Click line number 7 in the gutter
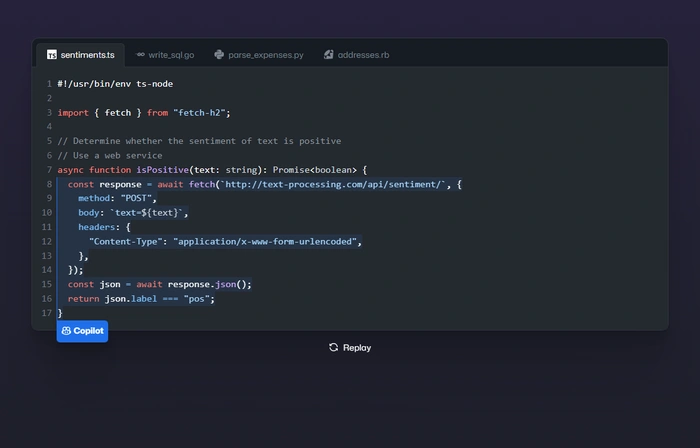The width and height of the screenshot is (700, 448). point(48,170)
